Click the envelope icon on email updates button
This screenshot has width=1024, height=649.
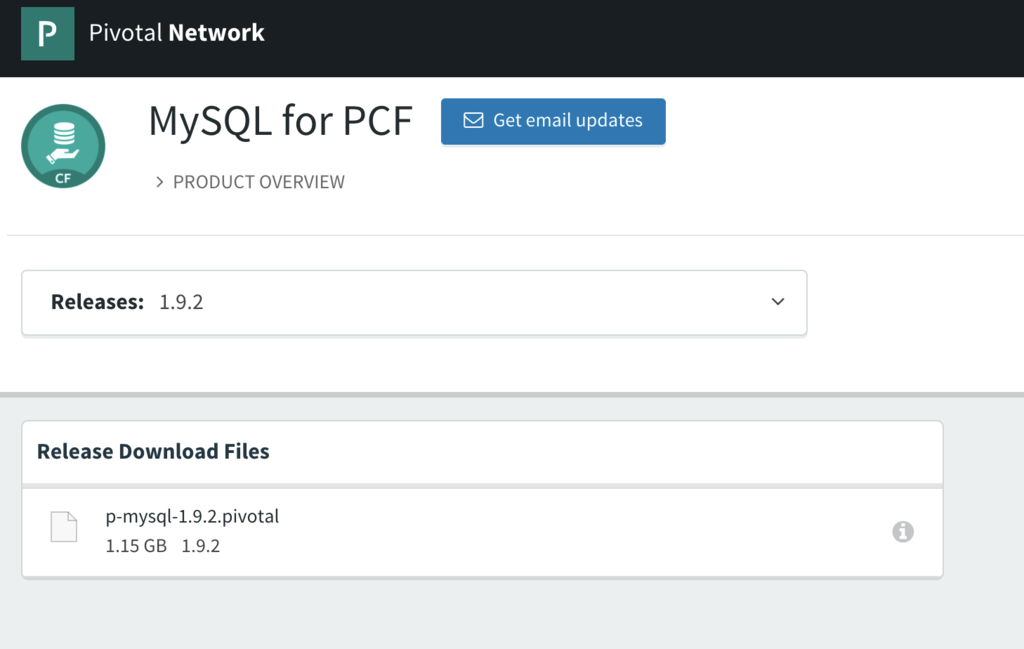[x=473, y=120]
